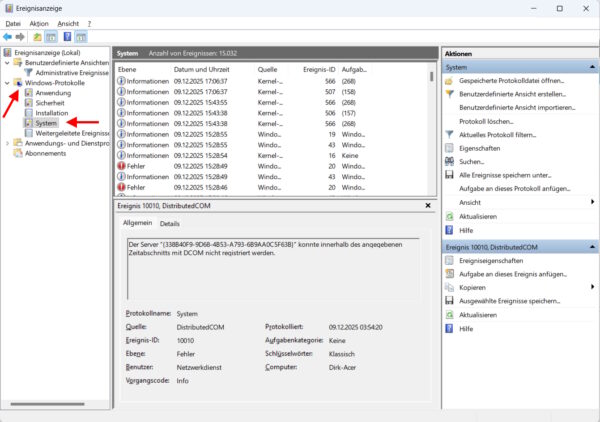The width and height of the screenshot is (600, 422).
Task: Click Protokoll löschen action
Action: click(486, 121)
